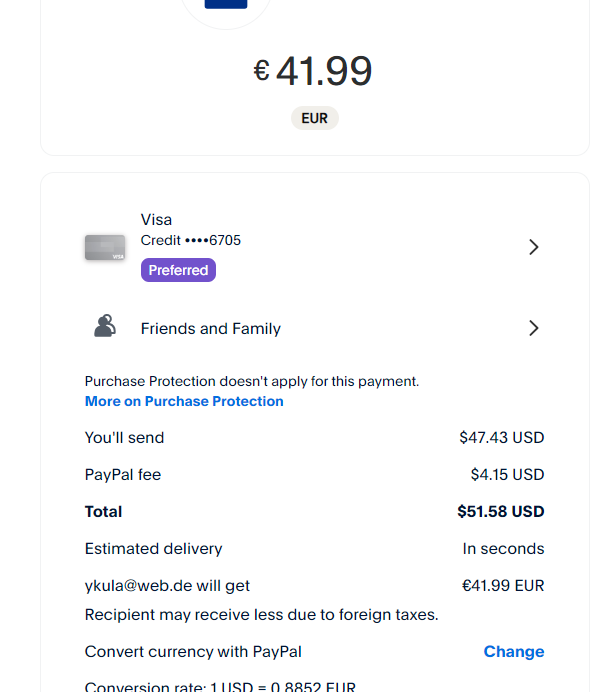Select the Visa payment method name

pyautogui.click(x=156, y=219)
